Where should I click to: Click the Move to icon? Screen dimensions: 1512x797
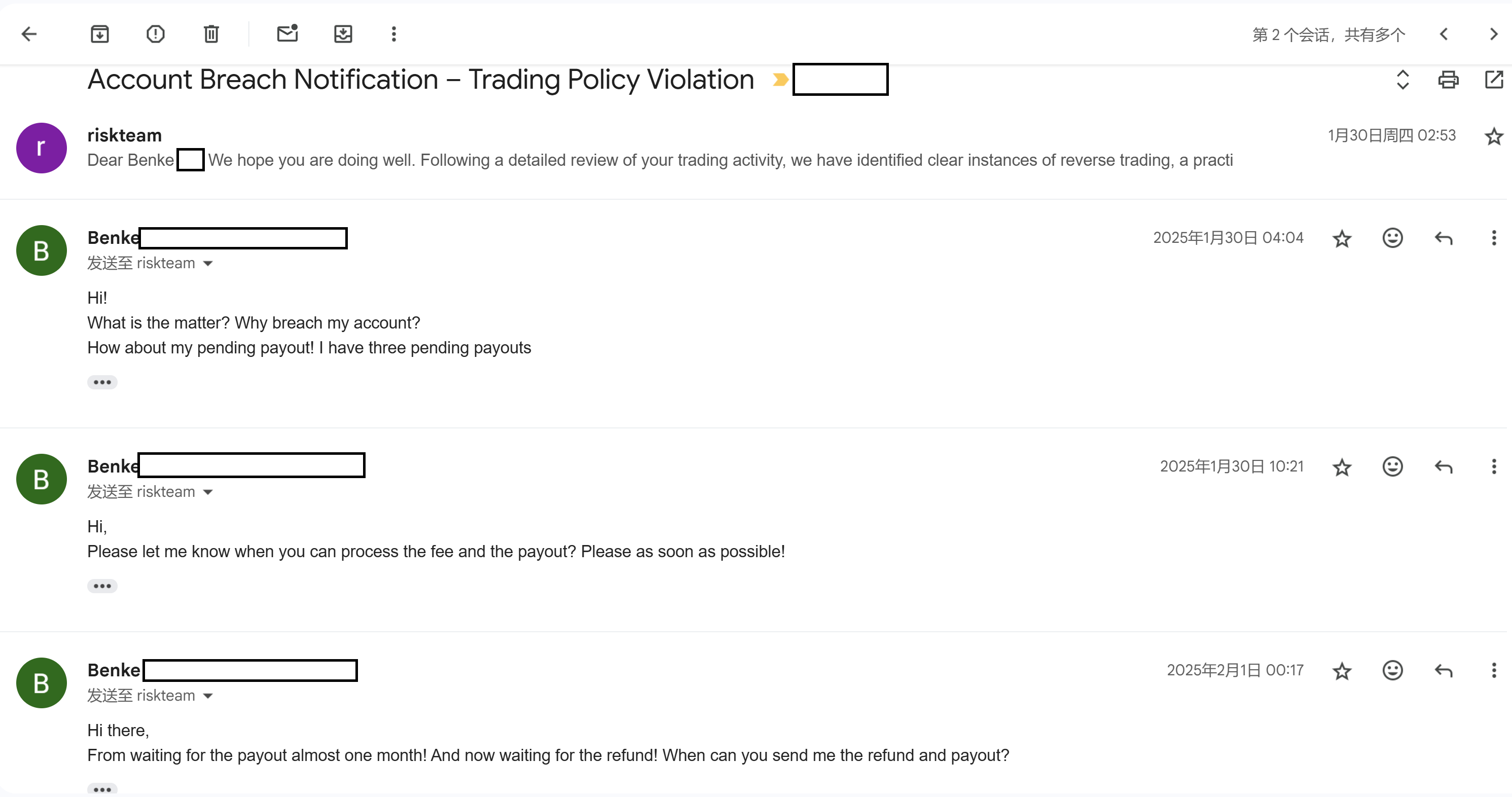coord(343,34)
